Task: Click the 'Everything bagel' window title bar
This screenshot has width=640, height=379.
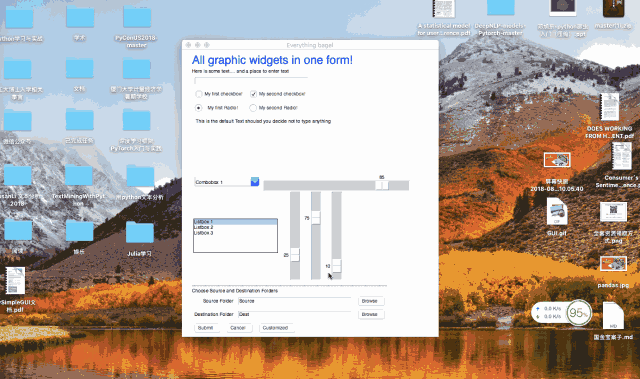Action: coord(310,45)
